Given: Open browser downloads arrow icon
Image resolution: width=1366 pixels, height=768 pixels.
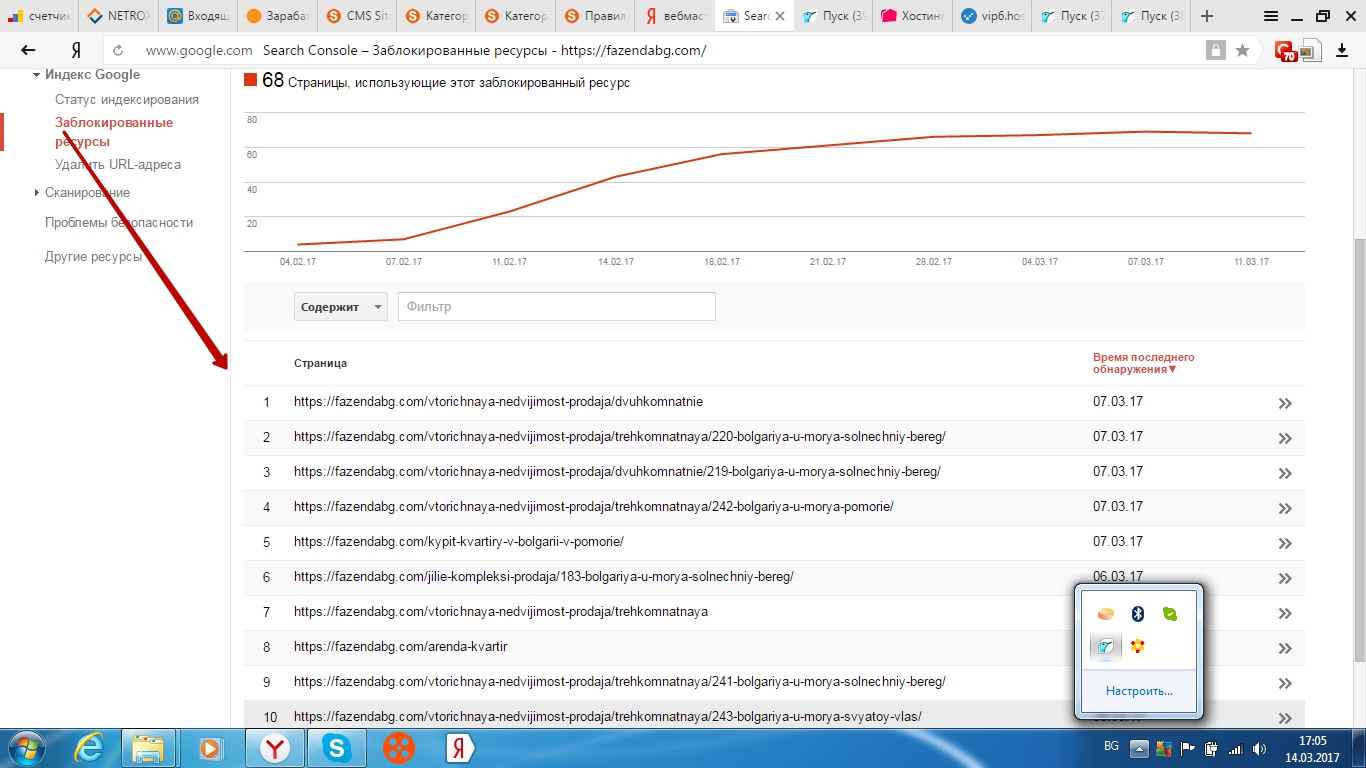Looking at the screenshot, I should pyautogui.click(x=1342, y=50).
